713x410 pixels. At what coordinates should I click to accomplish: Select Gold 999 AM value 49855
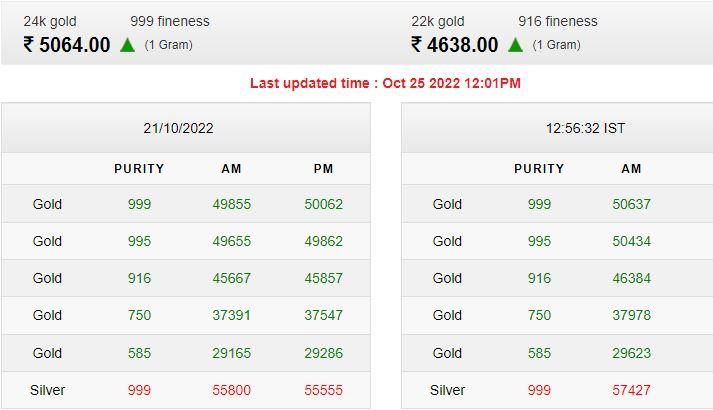tap(231, 204)
